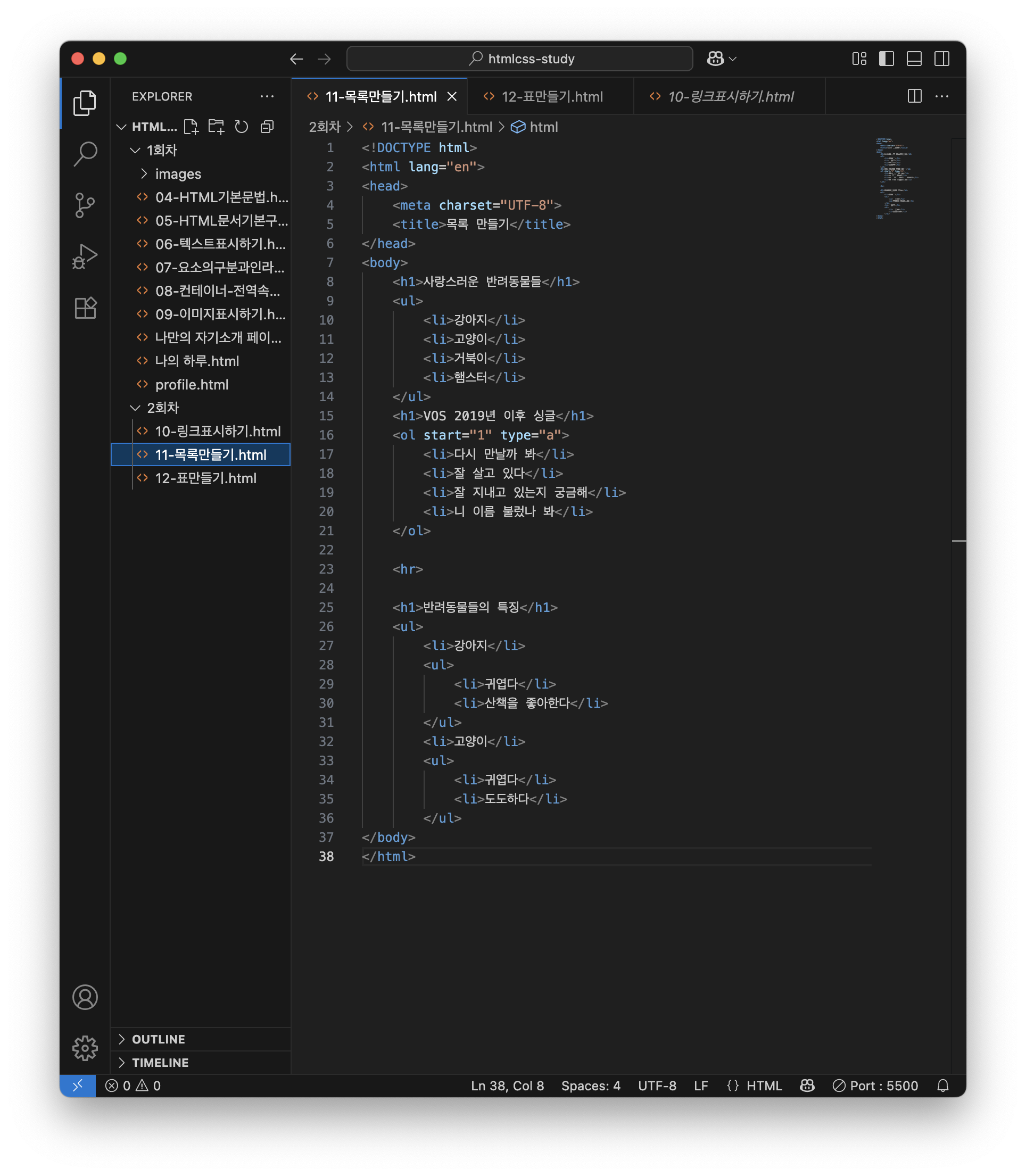The image size is (1026, 1176).
Task: Open the Search view in activity bar
Action: pos(85,153)
